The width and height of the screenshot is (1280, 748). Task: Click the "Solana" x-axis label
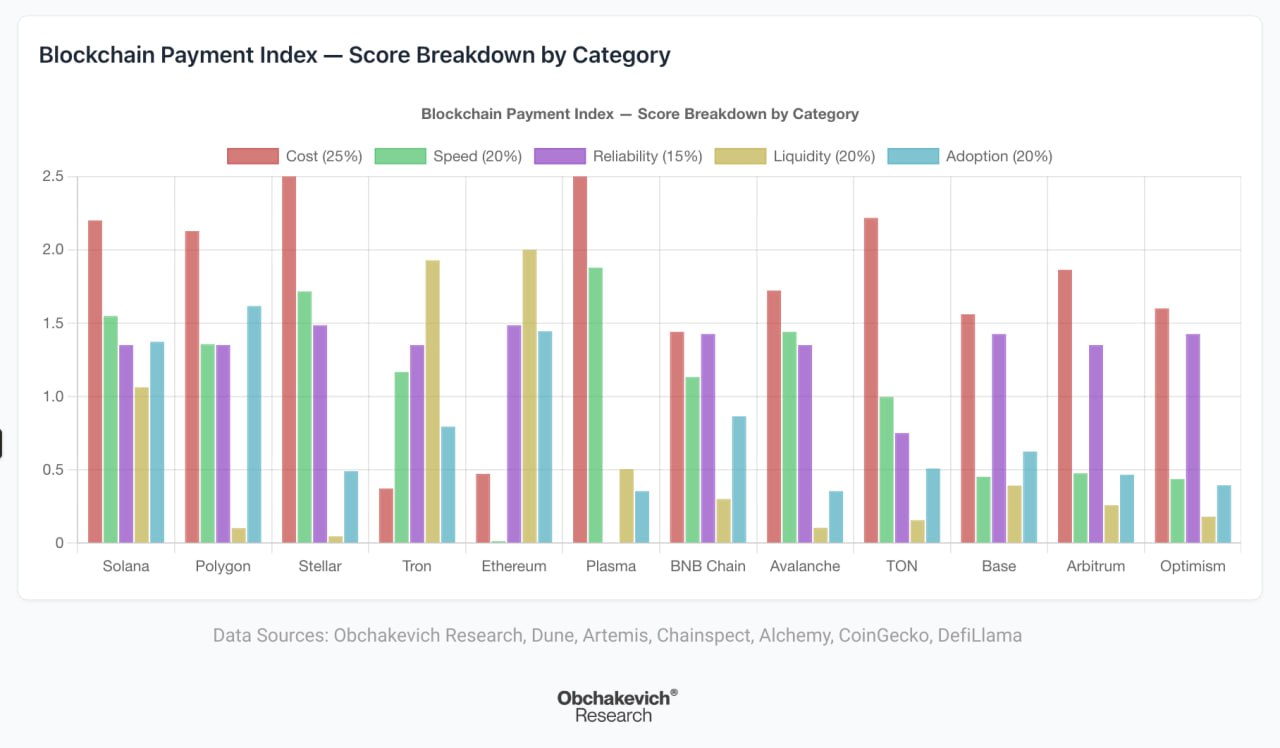(x=126, y=566)
